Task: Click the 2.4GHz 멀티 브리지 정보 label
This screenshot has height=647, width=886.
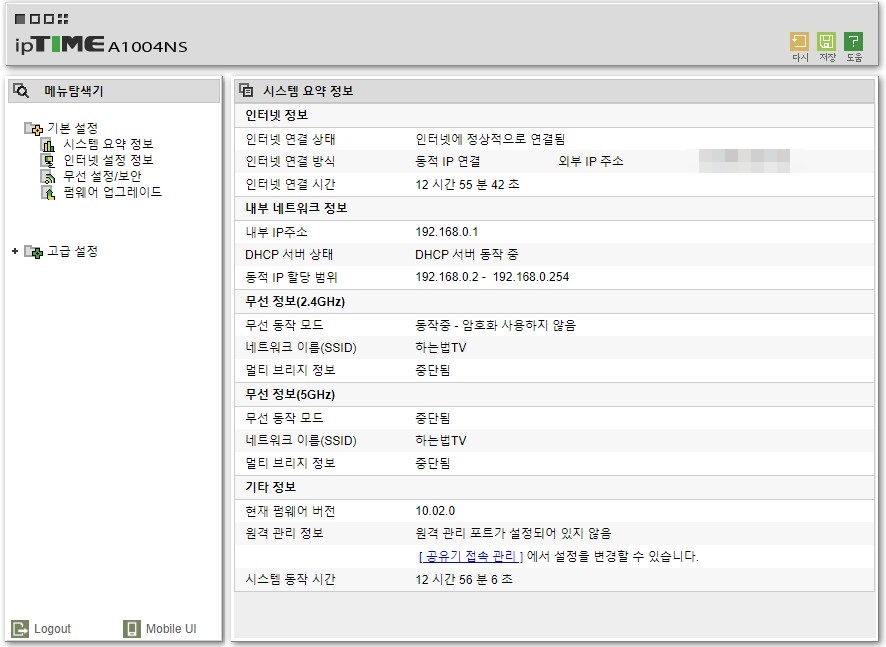Action: pos(290,370)
